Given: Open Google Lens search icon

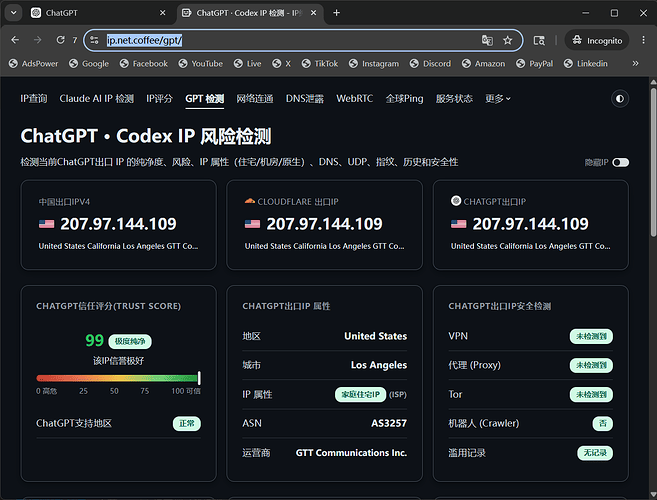Looking at the screenshot, I should coord(539,40).
